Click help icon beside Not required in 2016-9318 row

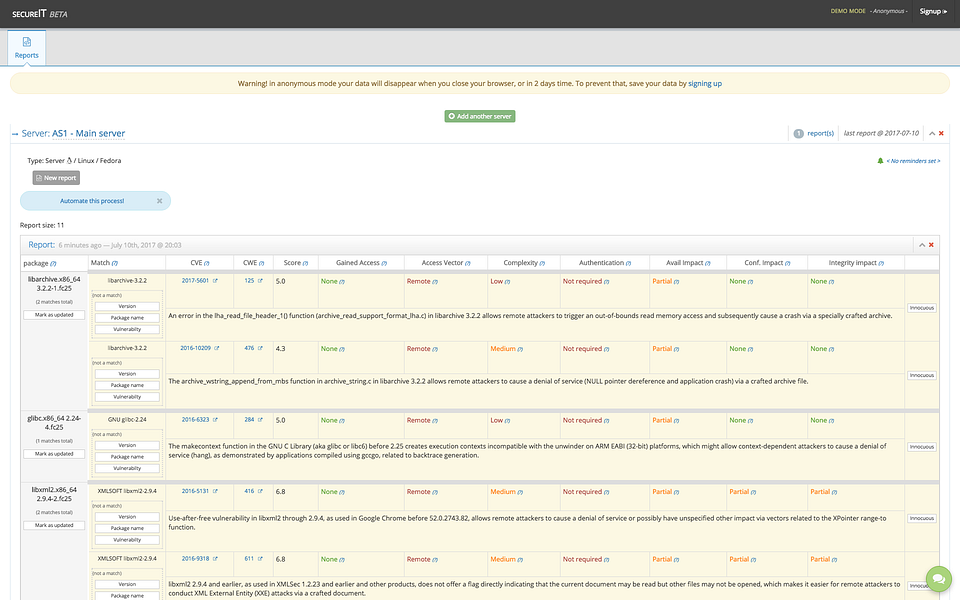click(x=607, y=560)
